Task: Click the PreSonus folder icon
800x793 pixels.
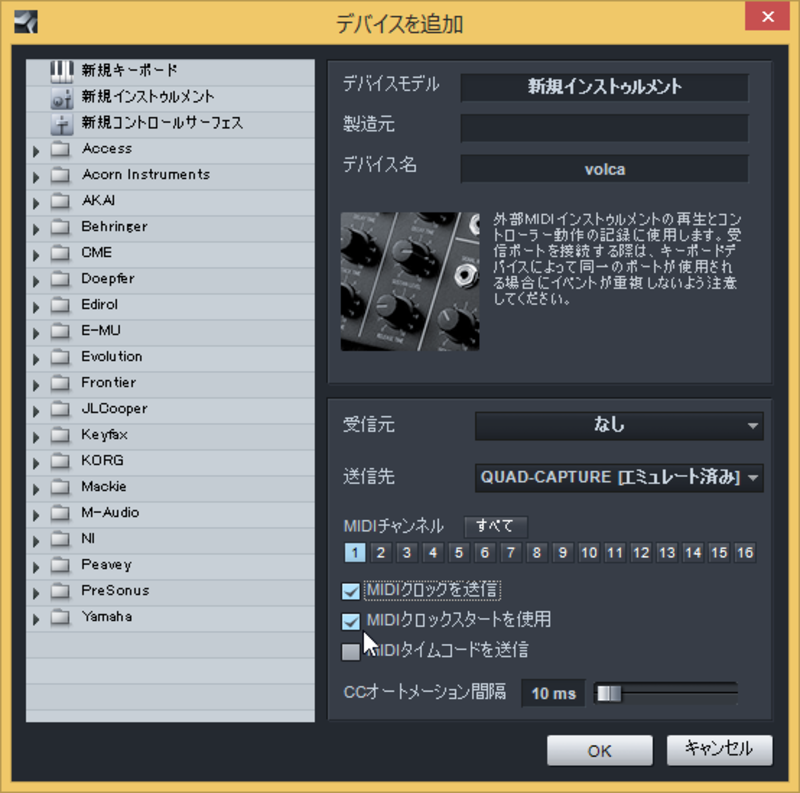Action: click(61, 592)
